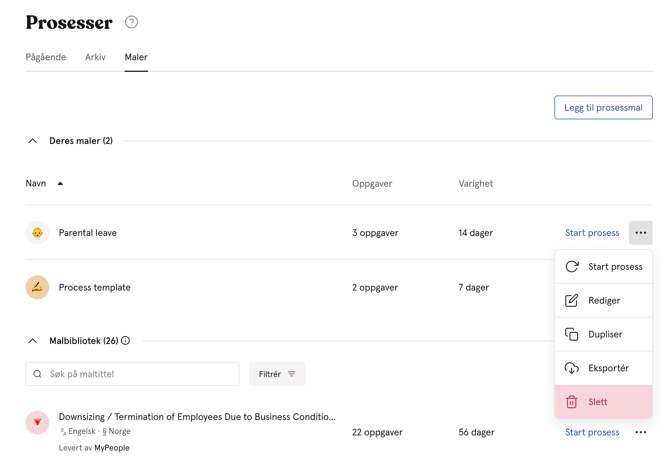This screenshot has width=670, height=463.
Task: Open the Parental leave template name
Action: (x=88, y=233)
